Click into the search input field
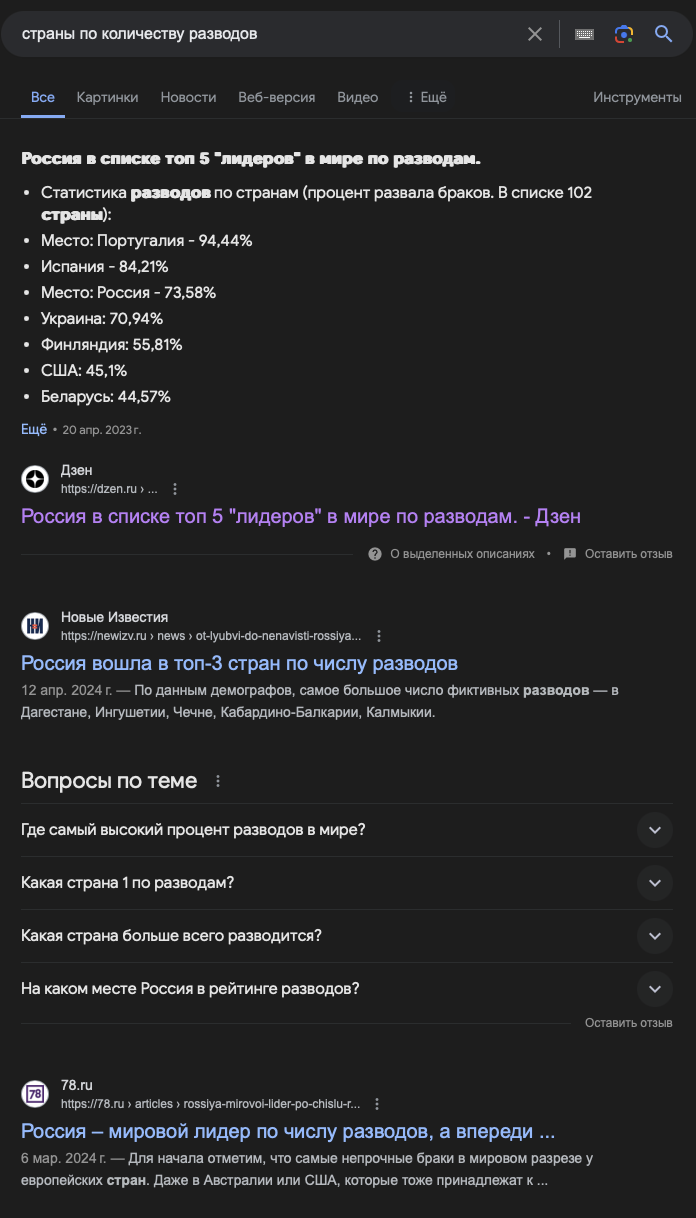Image resolution: width=696 pixels, height=1218 pixels. point(265,34)
